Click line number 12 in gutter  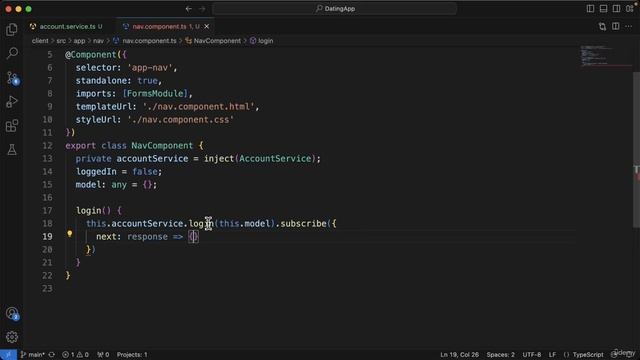(x=47, y=146)
